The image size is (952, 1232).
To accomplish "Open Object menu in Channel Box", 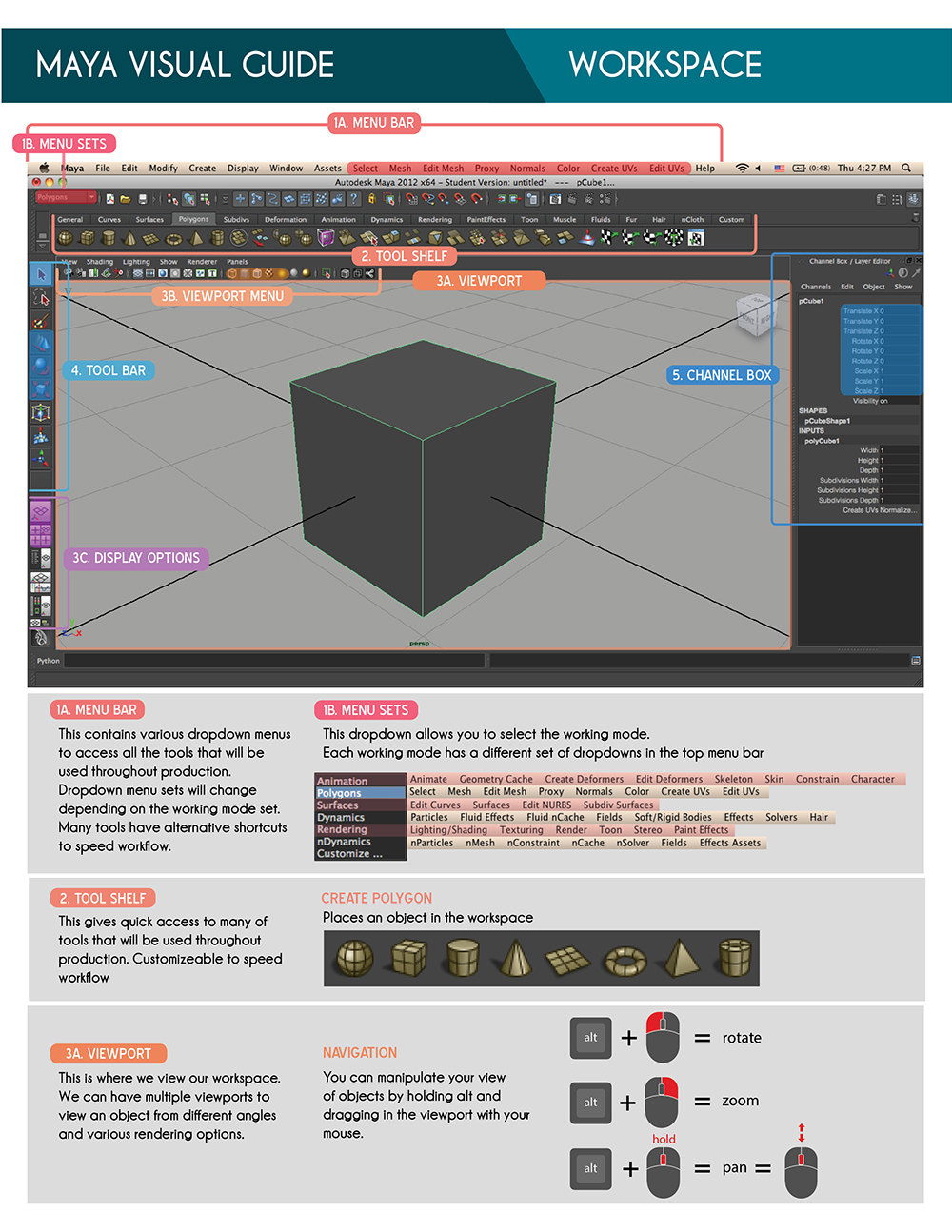I will [874, 287].
